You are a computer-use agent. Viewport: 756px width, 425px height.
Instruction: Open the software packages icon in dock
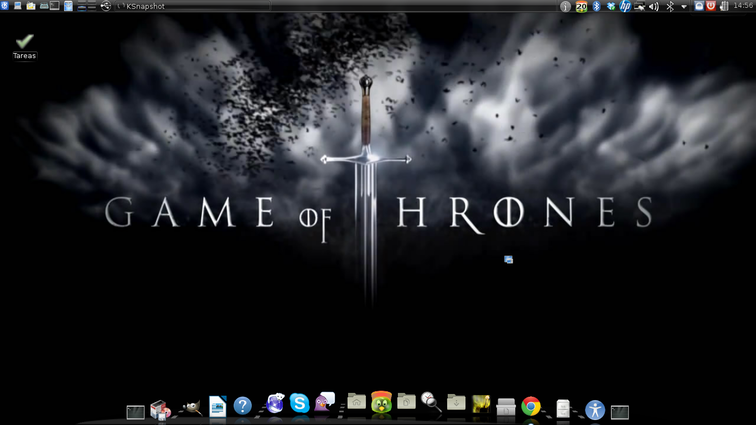(x=160, y=410)
